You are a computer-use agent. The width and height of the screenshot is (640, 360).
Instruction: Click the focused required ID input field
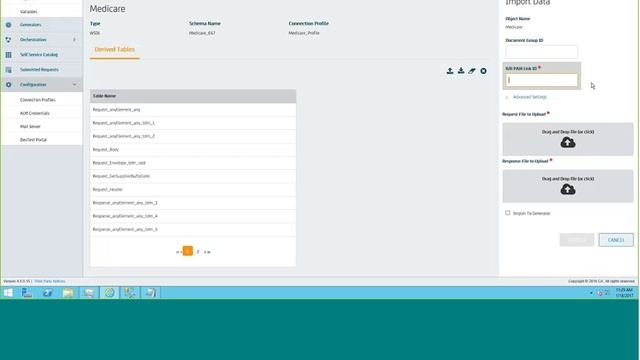[x=542, y=80]
